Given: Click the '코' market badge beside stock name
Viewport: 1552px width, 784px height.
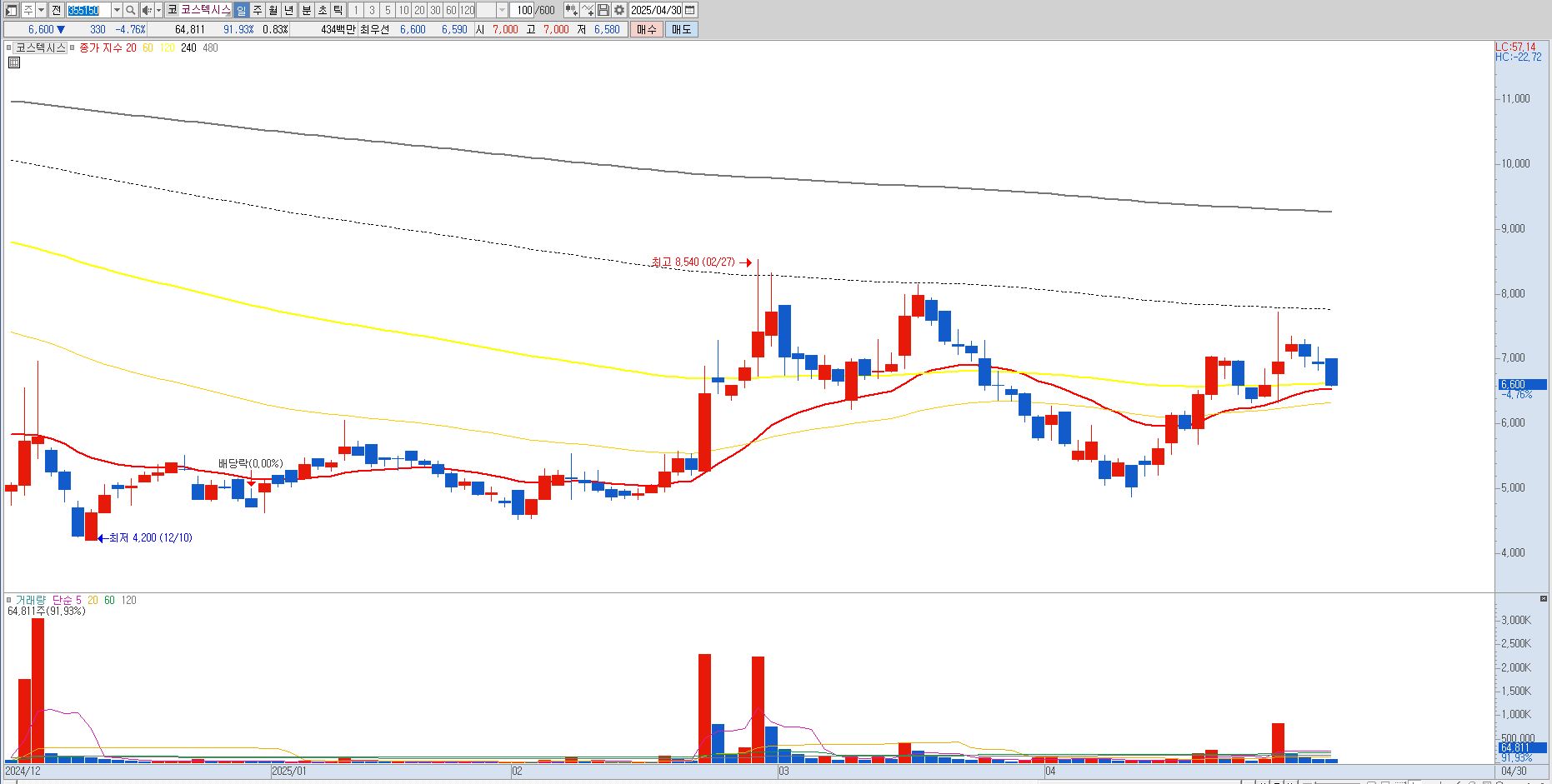Looking at the screenshot, I should tap(173, 10).
